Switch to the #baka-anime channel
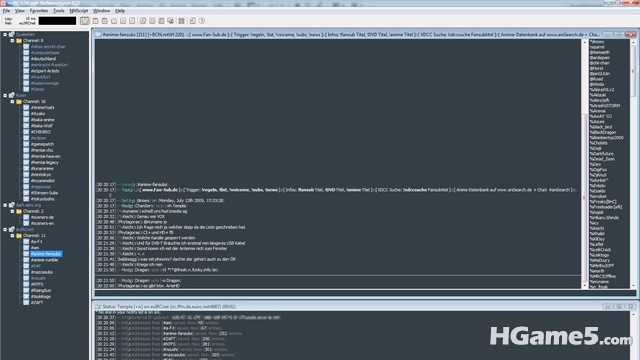640x360 pixels. [42, 120]
